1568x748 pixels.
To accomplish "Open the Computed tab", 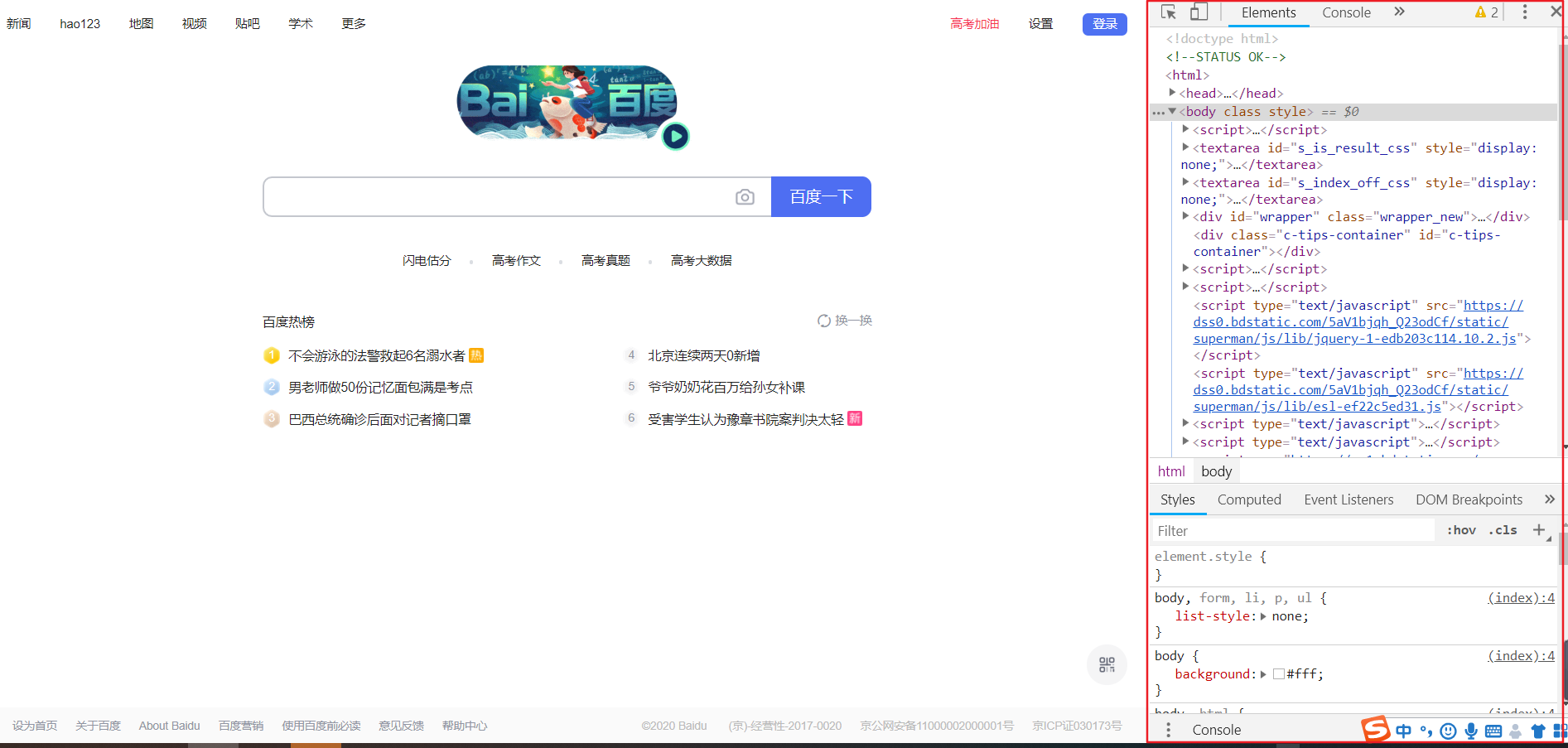I will tap(1249, 499).
